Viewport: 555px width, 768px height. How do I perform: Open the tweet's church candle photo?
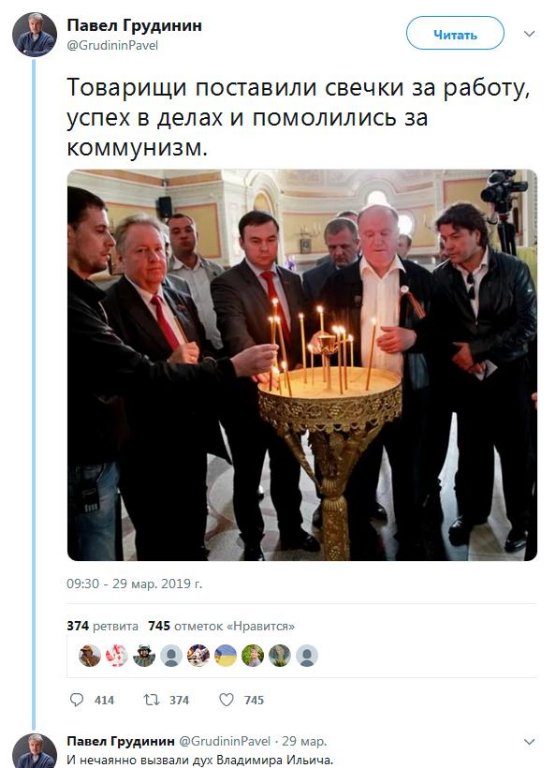pos(302,365)
